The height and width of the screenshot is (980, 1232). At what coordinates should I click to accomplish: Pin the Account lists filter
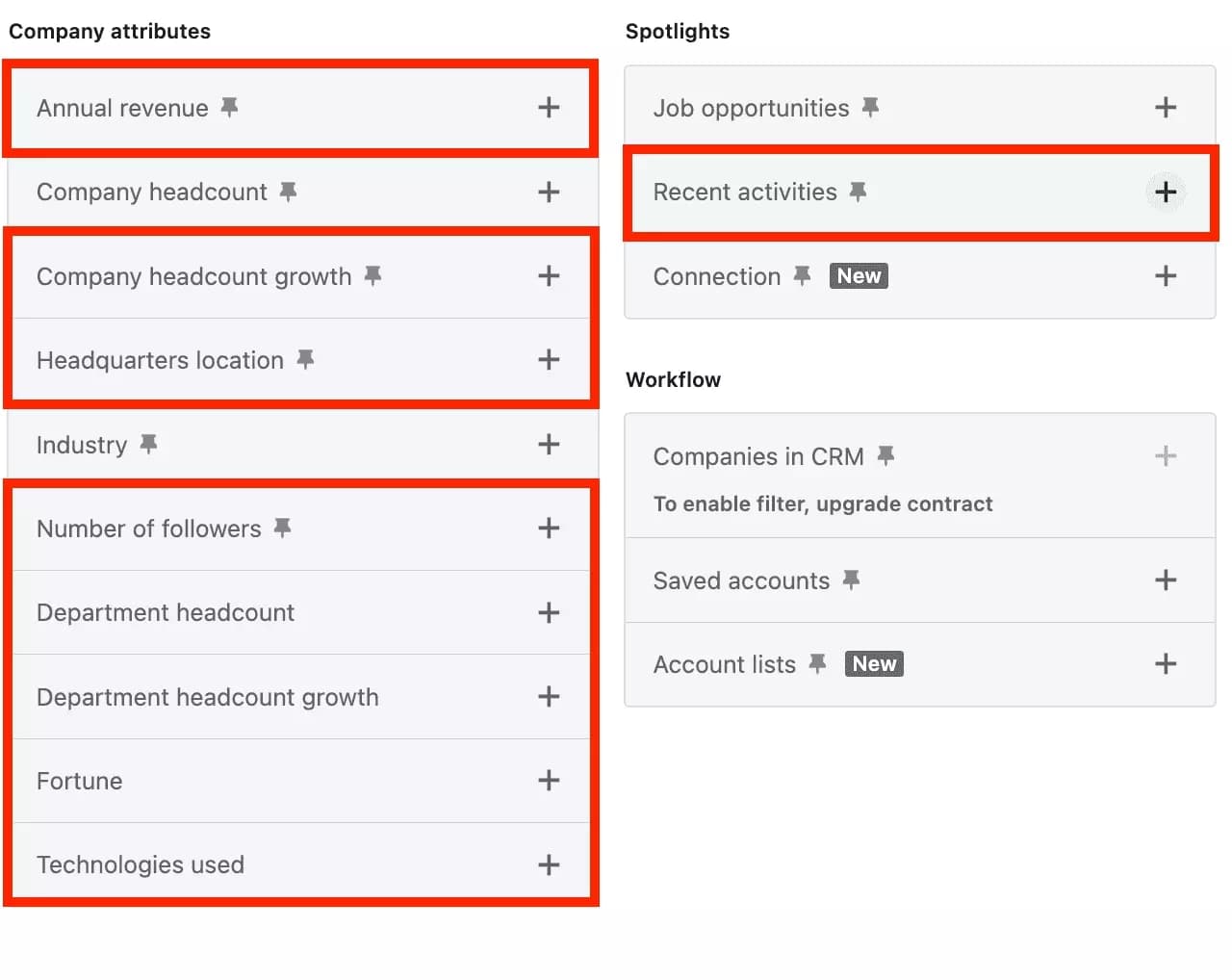click(x=817, y=662)
